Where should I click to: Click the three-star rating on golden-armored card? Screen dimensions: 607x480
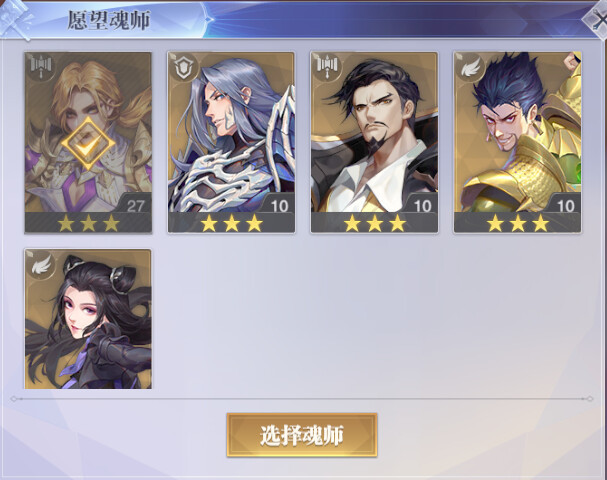518,223
